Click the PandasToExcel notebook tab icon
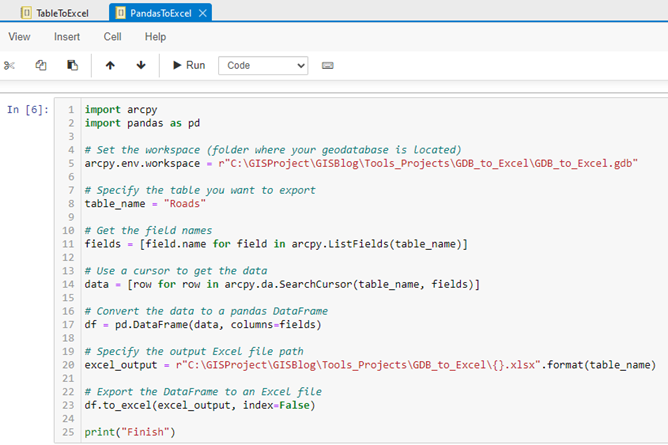The height and width of the screenshot is (445, 668). click(121, 13)
